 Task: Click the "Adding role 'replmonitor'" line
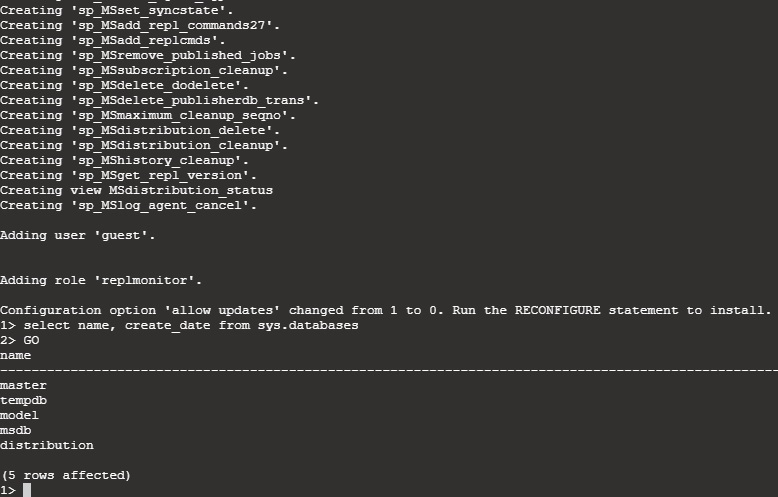[101, 280]
